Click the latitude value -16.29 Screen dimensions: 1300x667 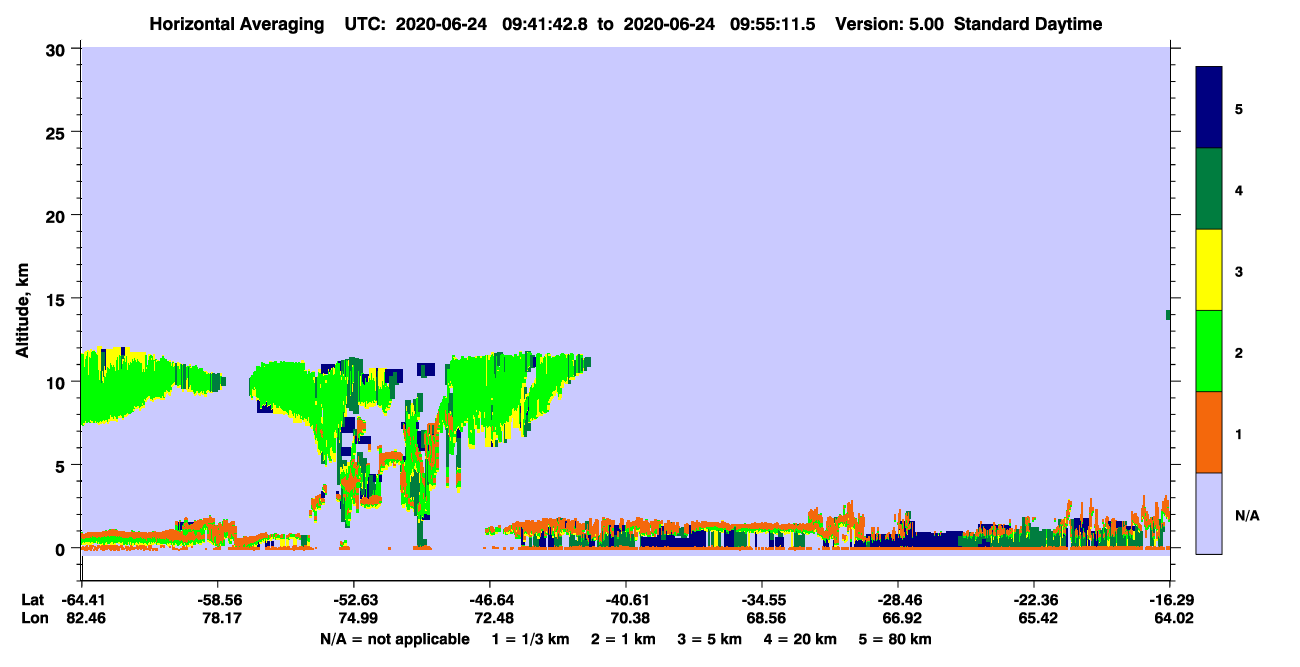1170,600
